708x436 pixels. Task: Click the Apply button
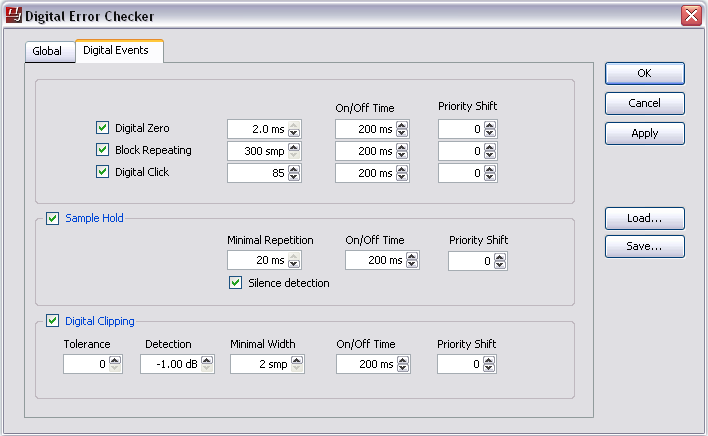644,133
